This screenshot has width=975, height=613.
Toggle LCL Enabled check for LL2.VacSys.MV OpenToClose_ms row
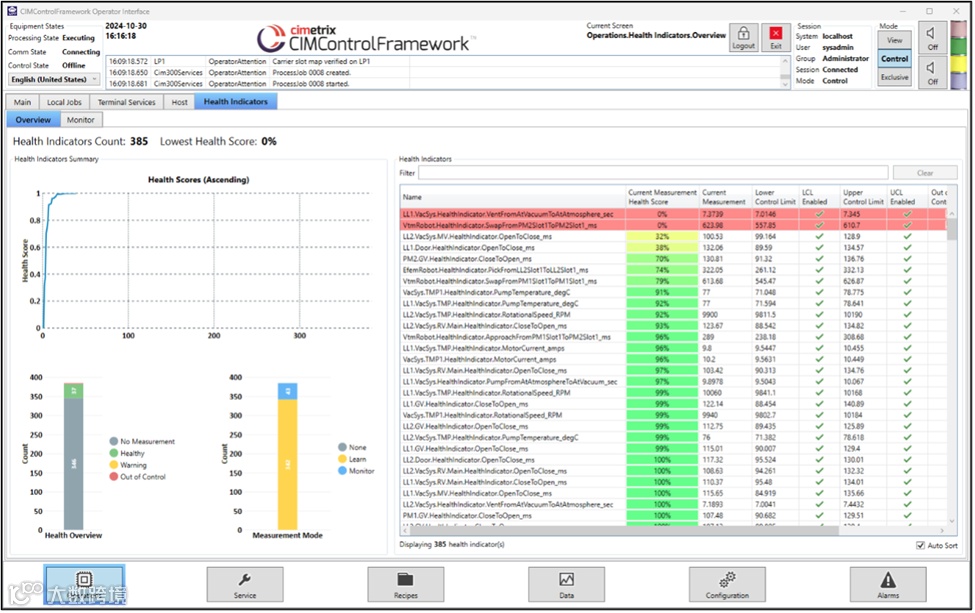pos(820,237)
